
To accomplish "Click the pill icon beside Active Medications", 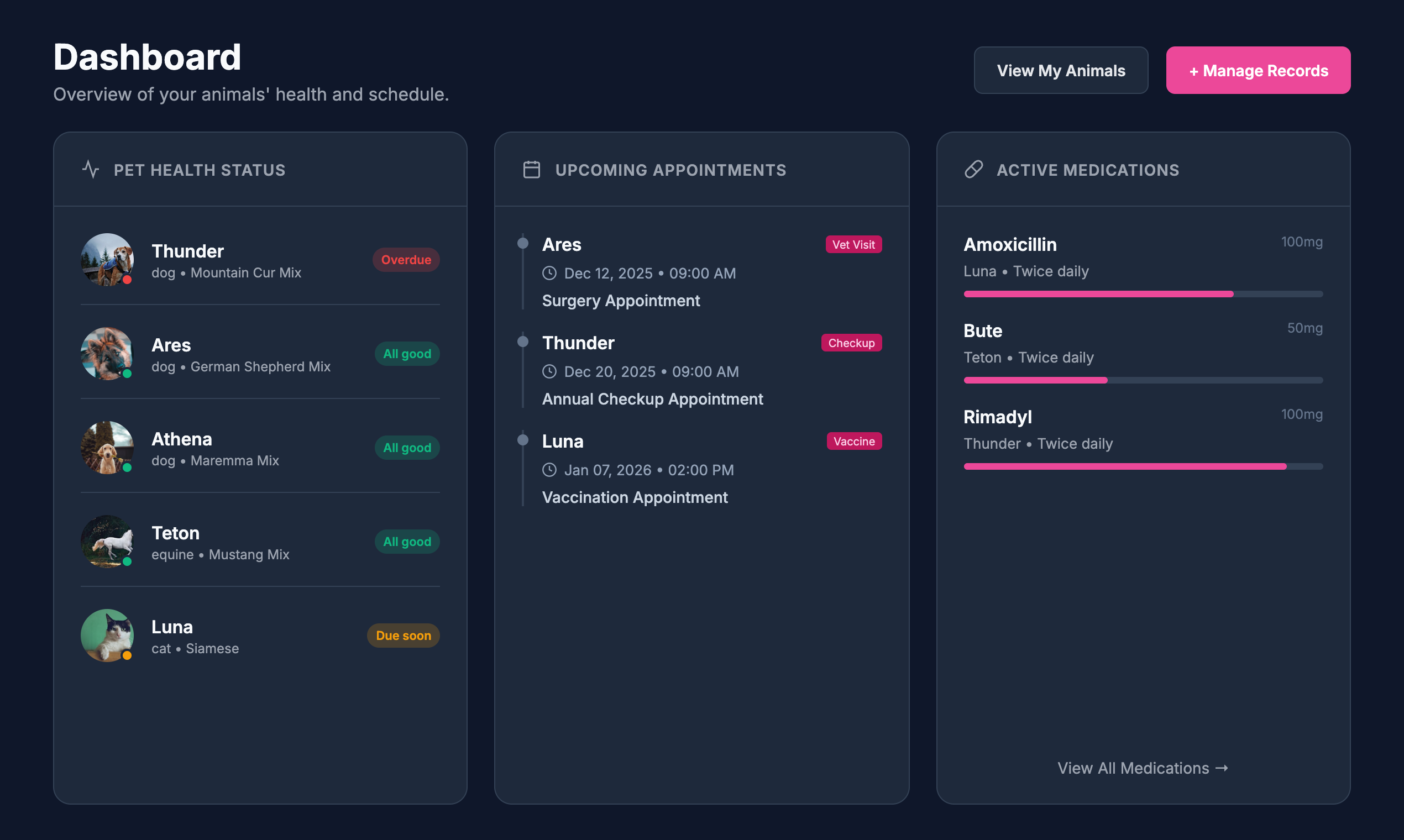I will [x=973, y=169].
